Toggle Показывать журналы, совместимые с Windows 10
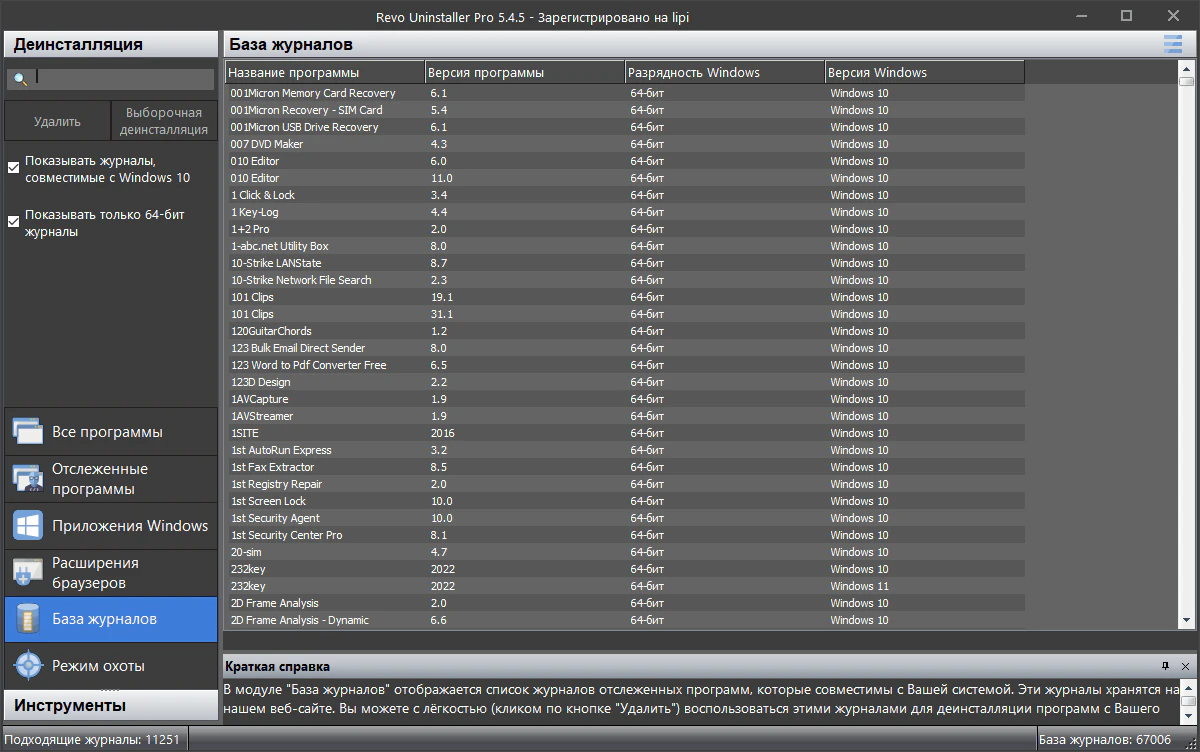The image size is (1200, 752). (x=14, y=168)
